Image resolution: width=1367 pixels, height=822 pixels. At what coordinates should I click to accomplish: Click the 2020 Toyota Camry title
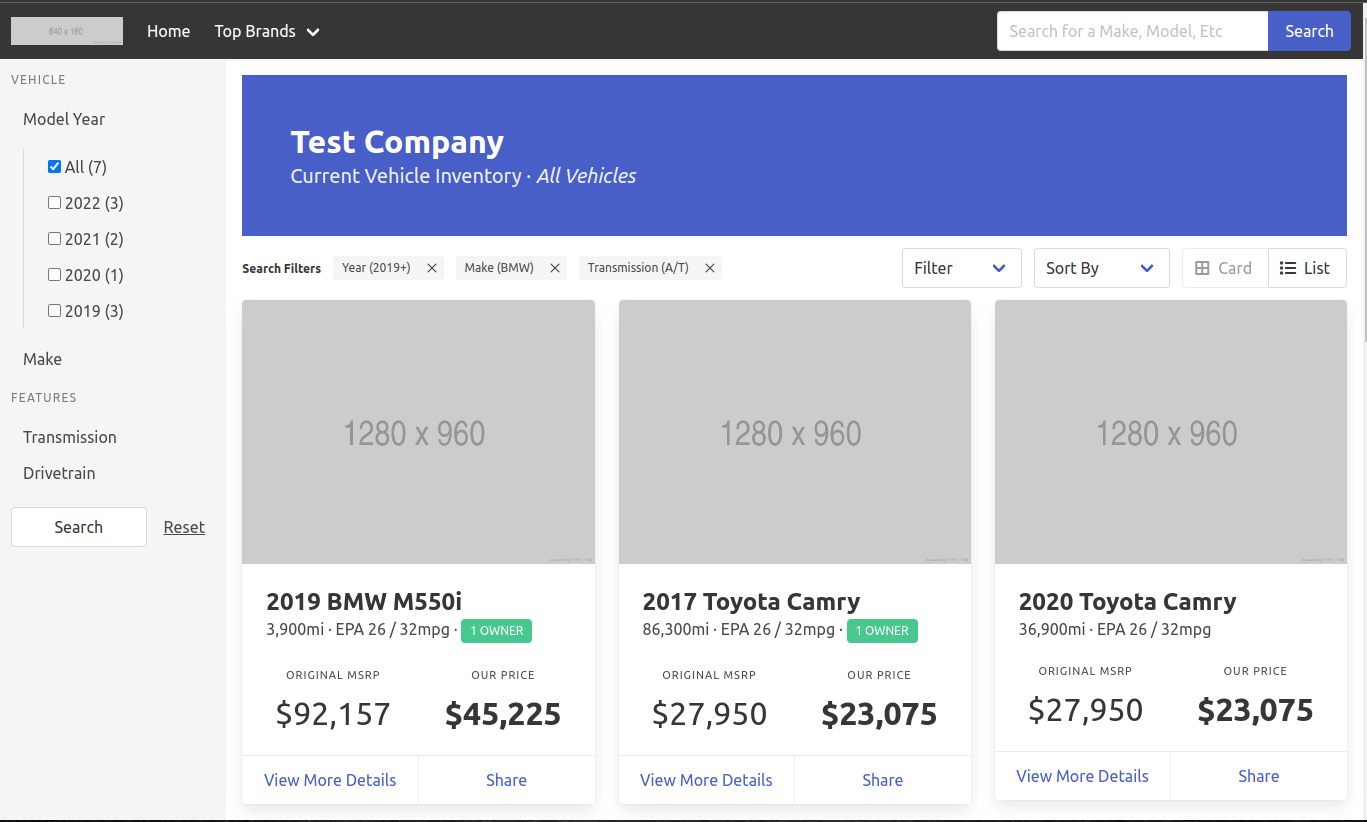tap(1127, 602)
